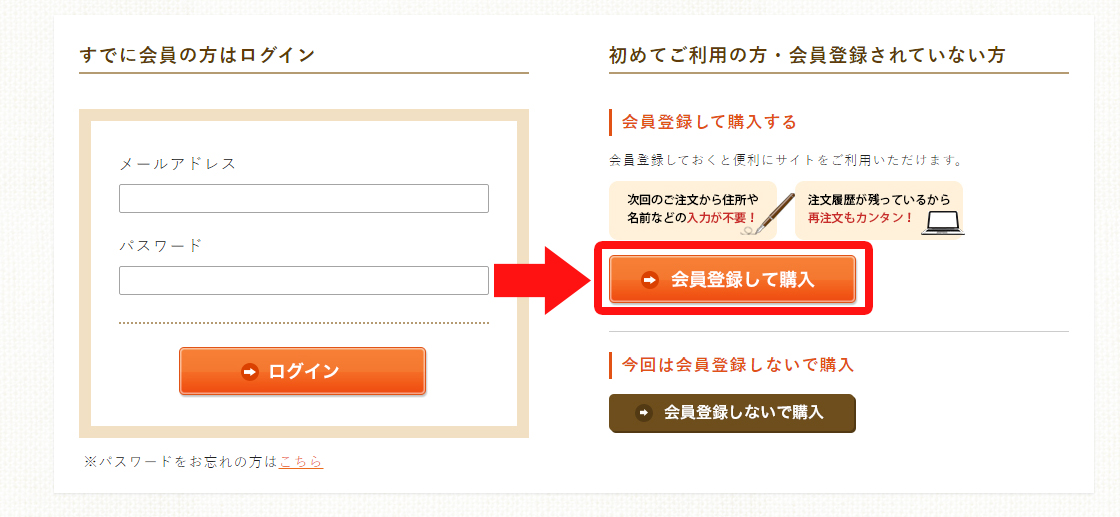The width and height of the screenshot is (1120, 517).
Task: Click the メールアドレス field label
Action: click(177, 164)
